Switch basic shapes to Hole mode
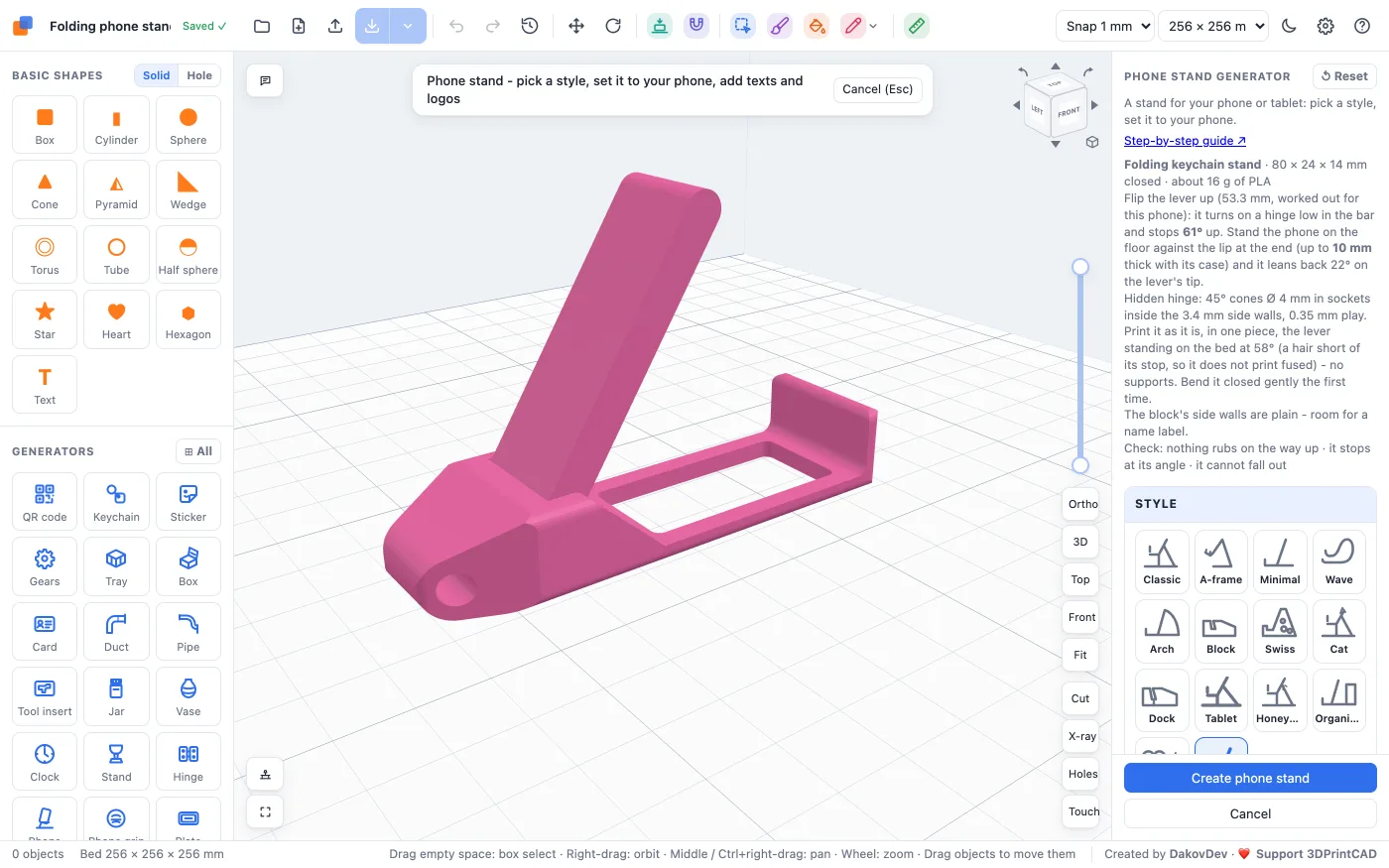1389x868 pixels. click(199, 75)
